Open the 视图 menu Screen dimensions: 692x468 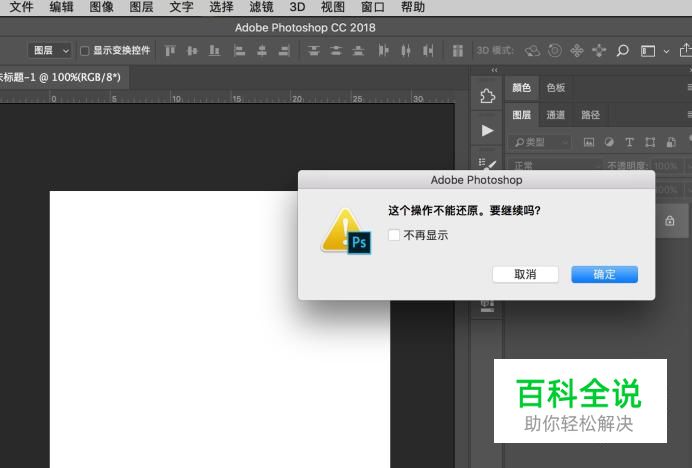332,7
